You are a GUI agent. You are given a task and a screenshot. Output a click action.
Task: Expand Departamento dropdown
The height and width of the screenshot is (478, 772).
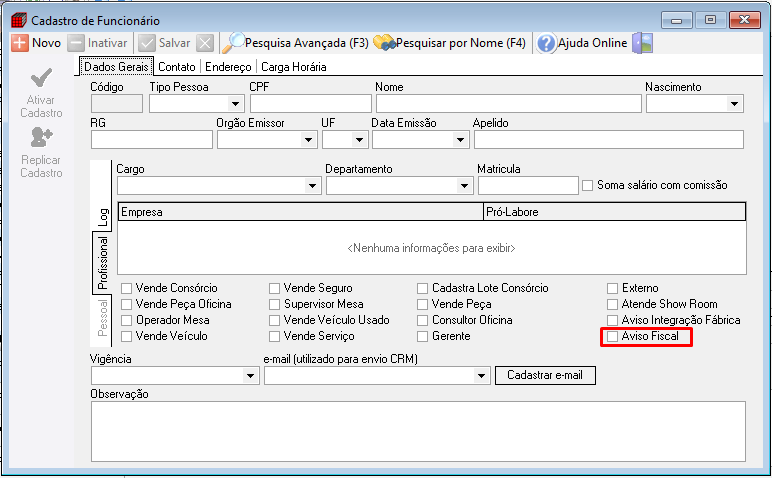click(464, 186)
